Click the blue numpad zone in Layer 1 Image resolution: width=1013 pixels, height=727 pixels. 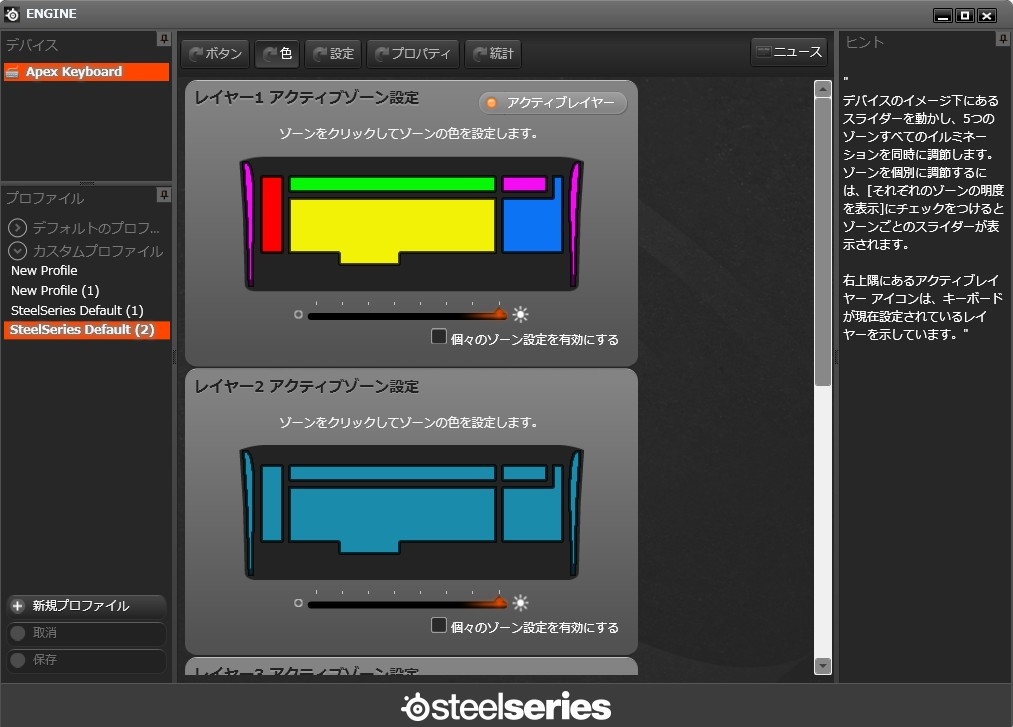[x=532, y=225]
